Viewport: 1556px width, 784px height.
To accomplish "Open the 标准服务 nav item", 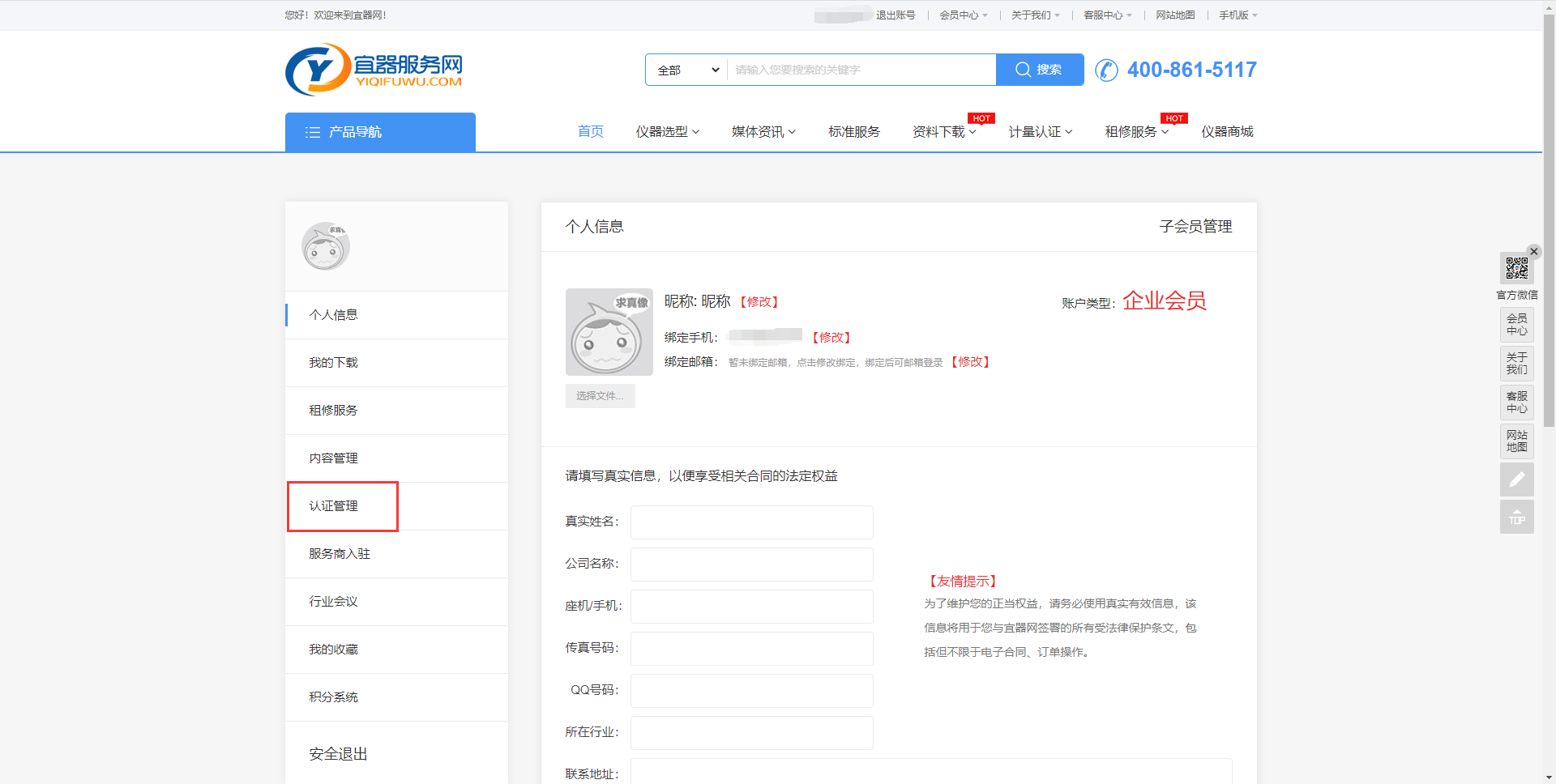I will coord(854,132).
